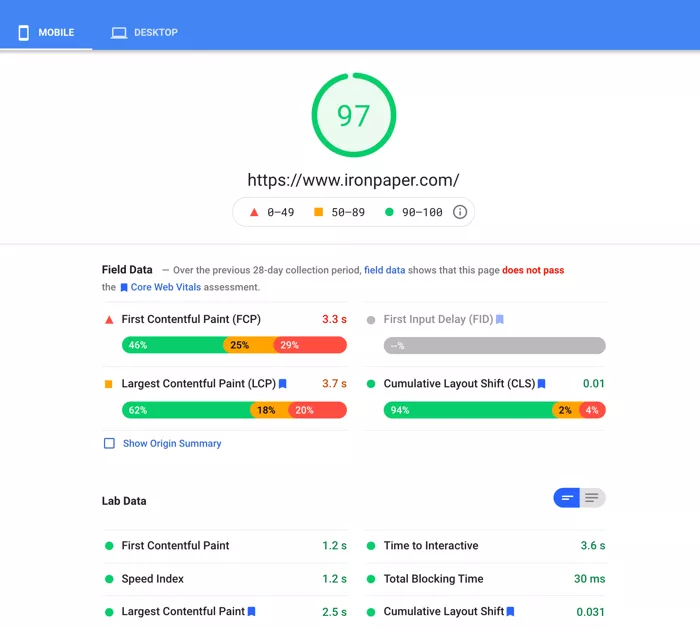Viewport: 700px width, 628px height.
Task: Click the CLS bar's 4% red segment
Action: pyautogui.click(x=592, y=410)
